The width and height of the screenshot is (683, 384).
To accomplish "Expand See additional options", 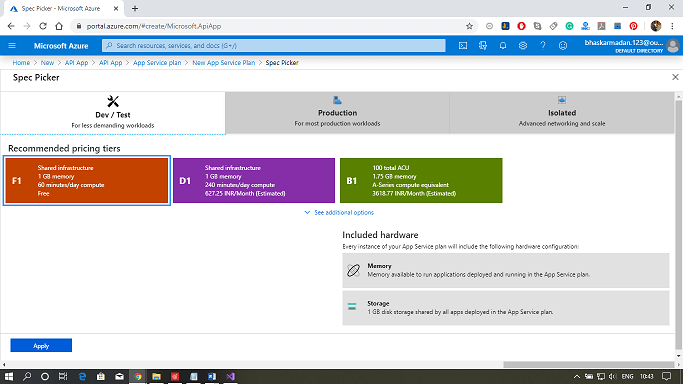I will tap(339, 212).
